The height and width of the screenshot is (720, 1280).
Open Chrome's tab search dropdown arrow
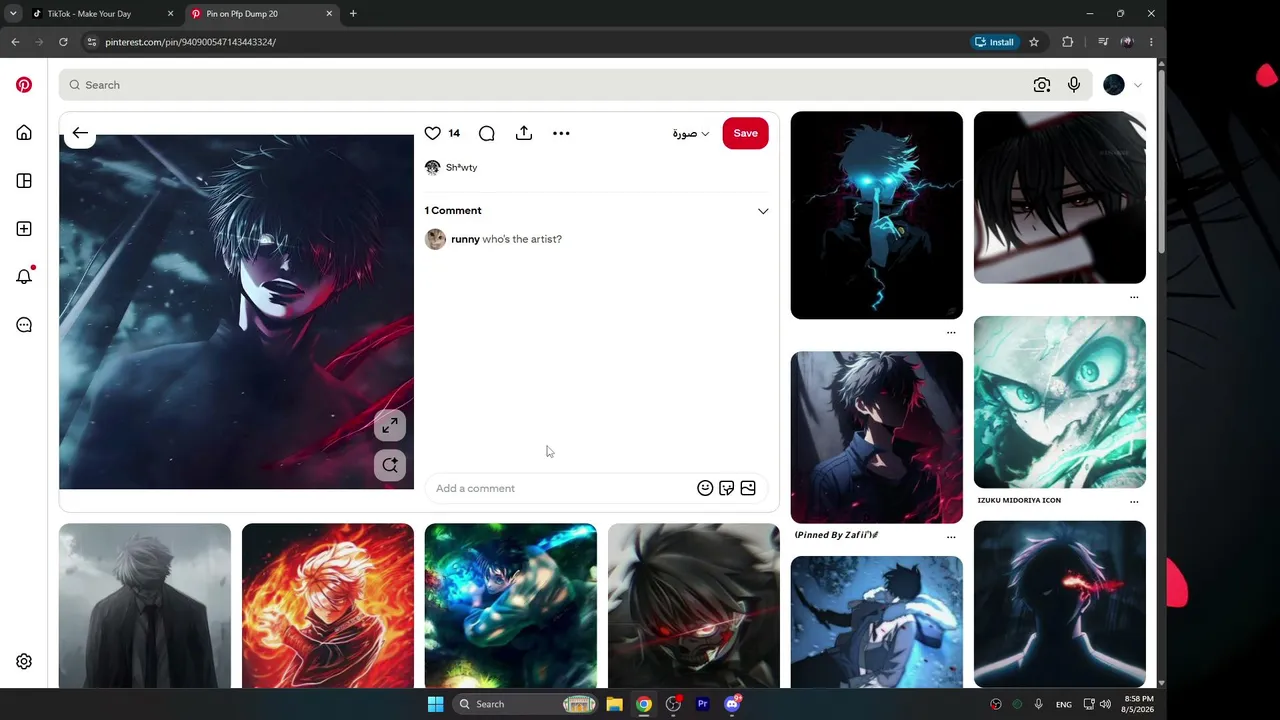(x=13, y=14)
